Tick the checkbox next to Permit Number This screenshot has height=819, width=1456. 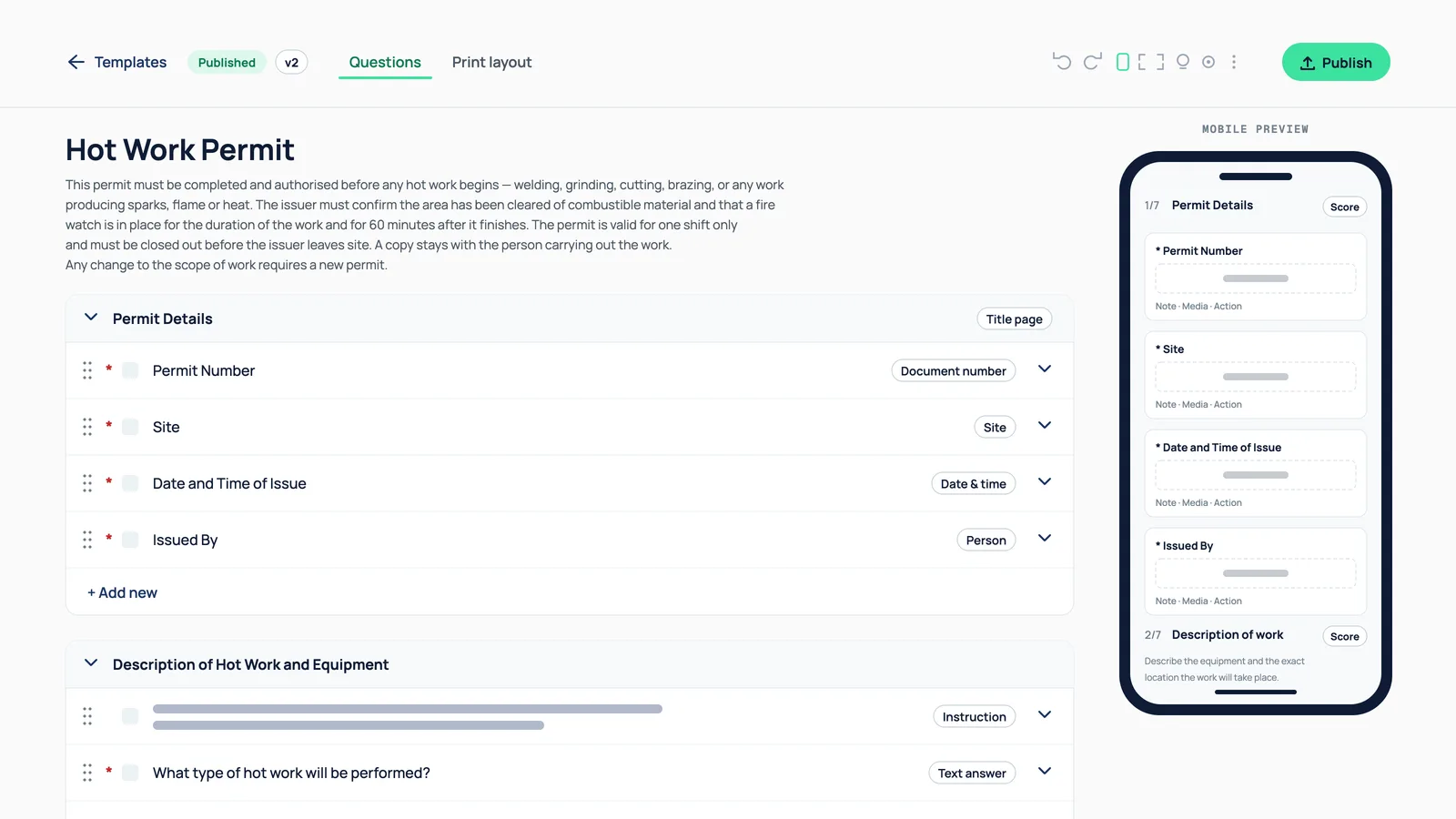[x=130, y=370]
